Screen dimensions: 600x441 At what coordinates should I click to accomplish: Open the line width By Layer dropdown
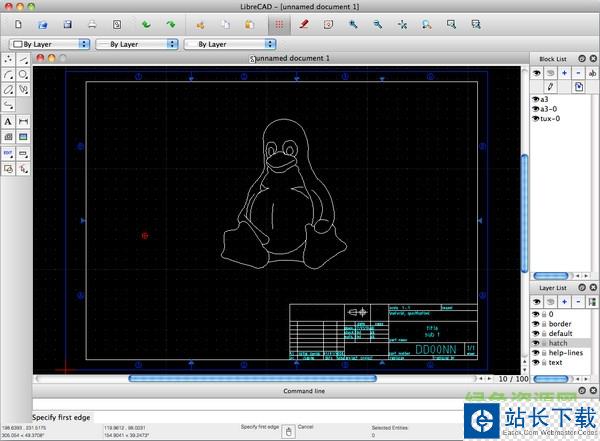136,44
